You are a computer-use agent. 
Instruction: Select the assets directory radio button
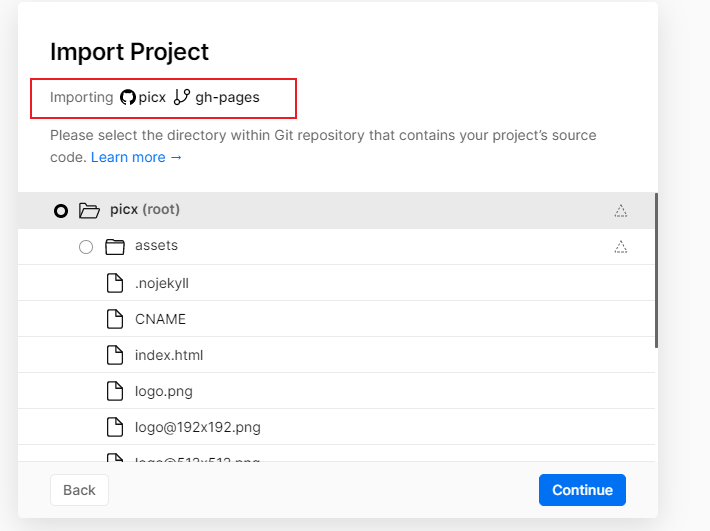(85, 246)
